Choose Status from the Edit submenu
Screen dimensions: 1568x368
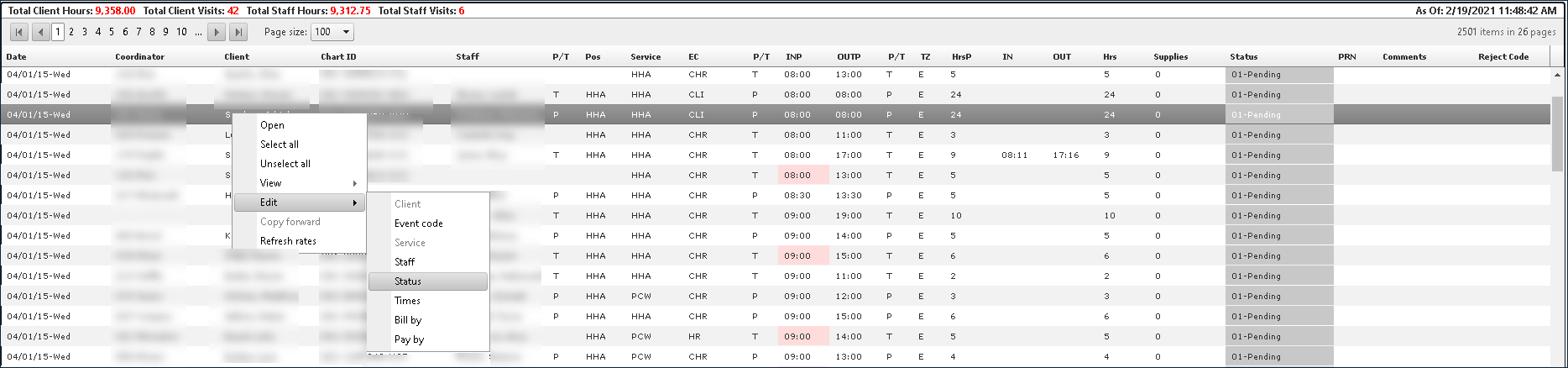(x=408, y=281)
